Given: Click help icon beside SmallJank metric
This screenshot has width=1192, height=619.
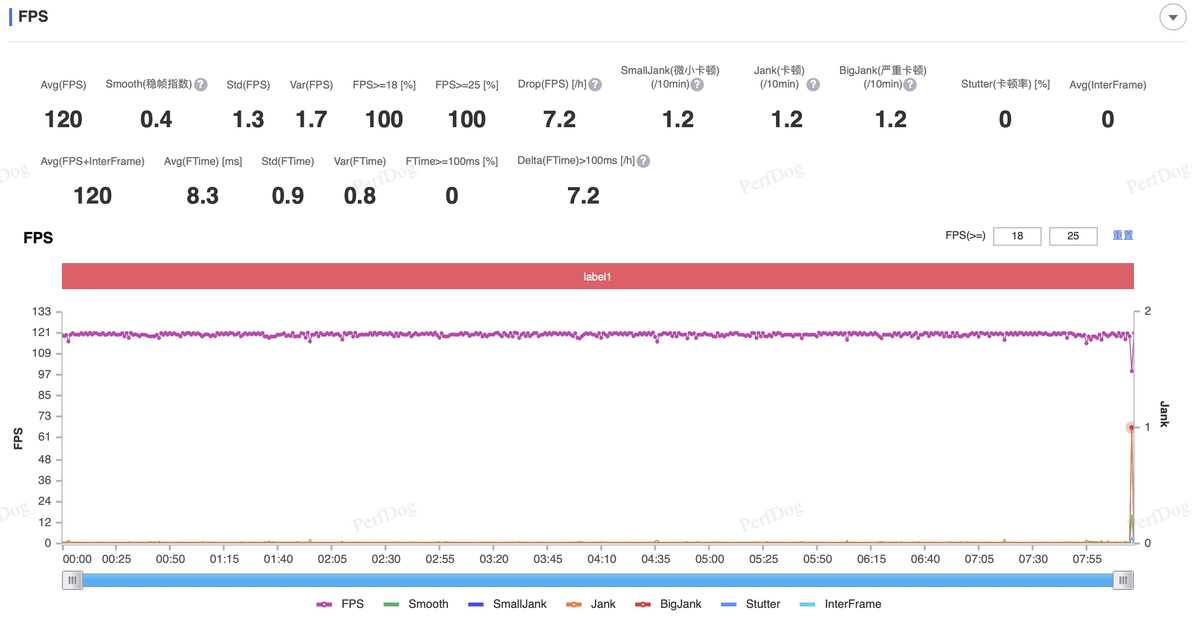Looking at the screenshot, I should (x=697, y=84).
